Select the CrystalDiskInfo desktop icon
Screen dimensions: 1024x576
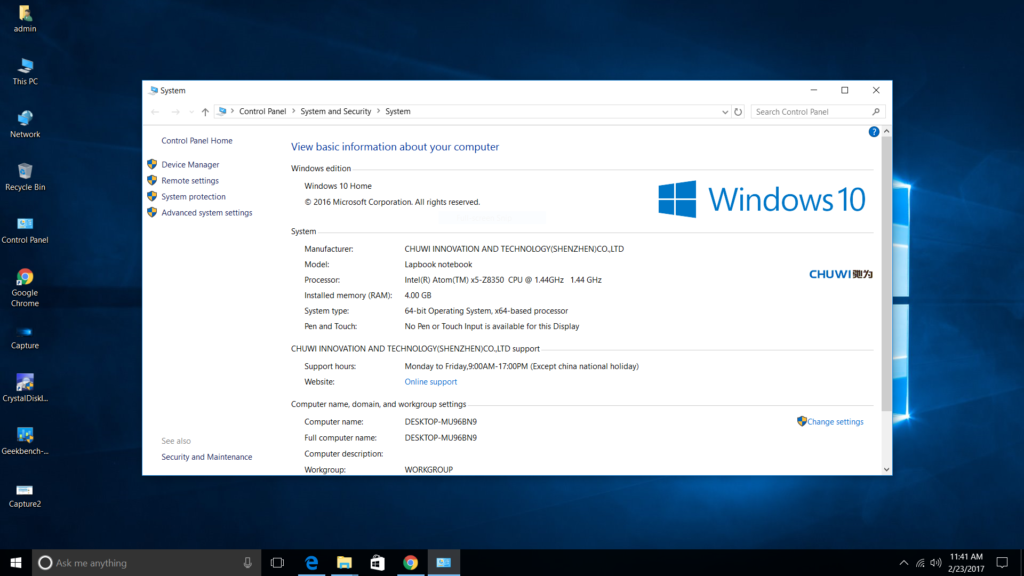[25, 388]
